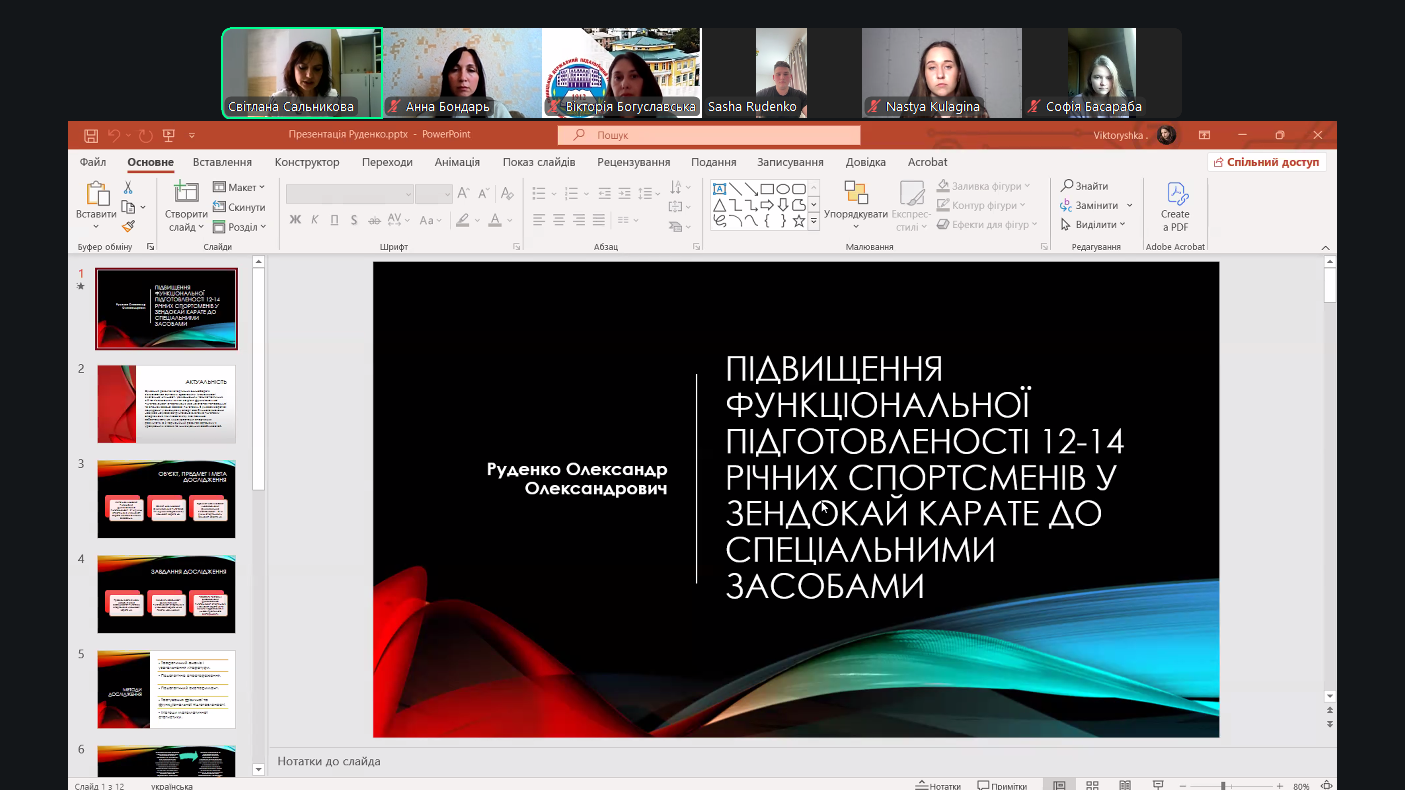This screenshot has height=790, width=1405.
Task: Click the Cut scissors icon
Action: (x=128, y=187)
